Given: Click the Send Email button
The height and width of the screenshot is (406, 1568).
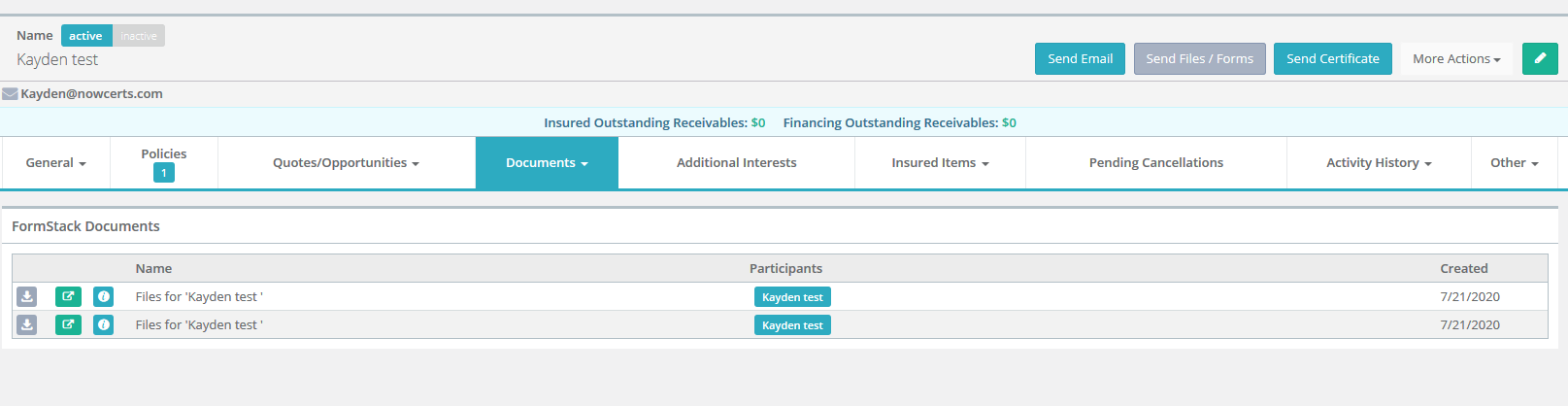Looking at the screenshot, I should (x=1080, y=58).
